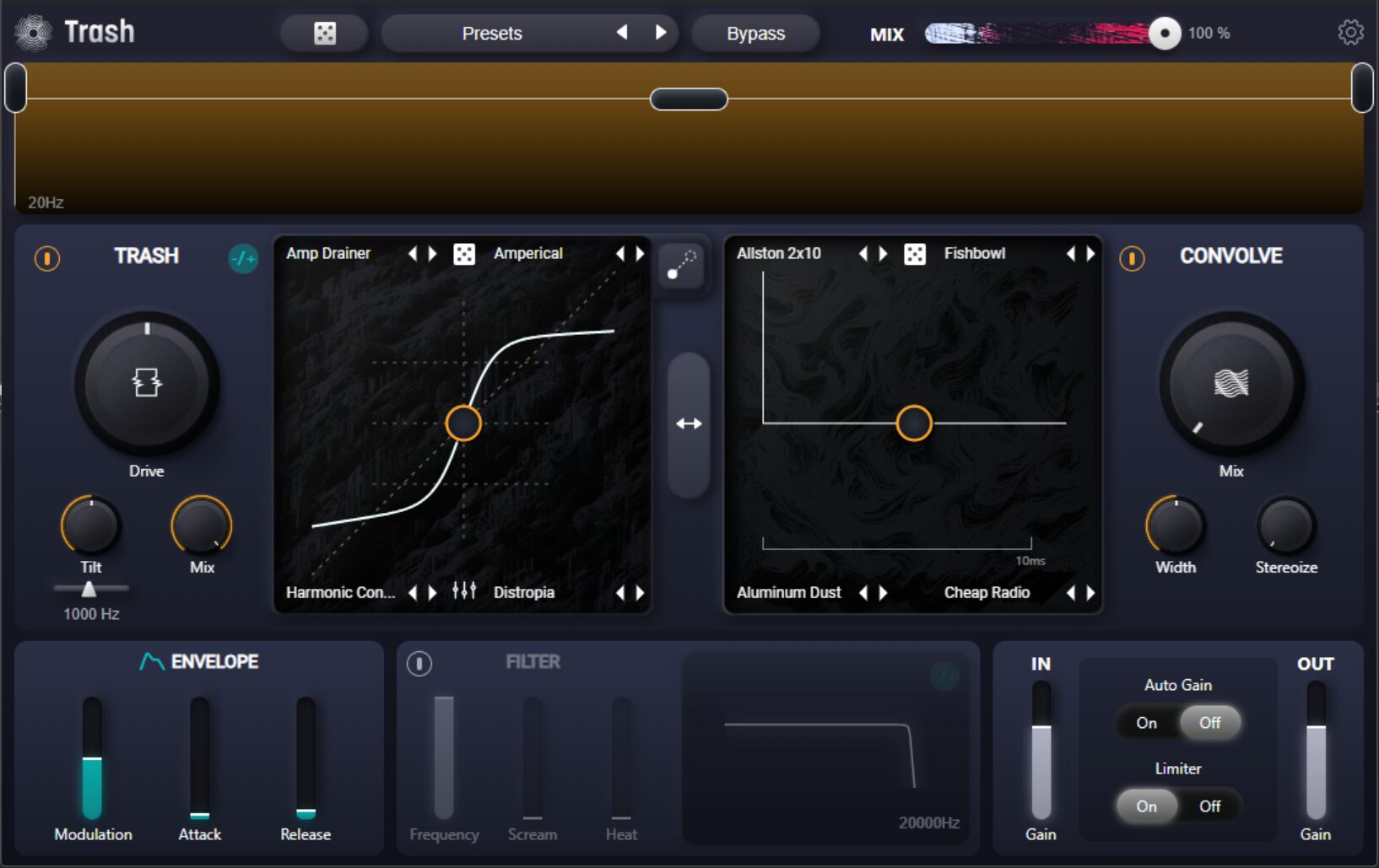
Task: Click the Convolve Mix knob wave icon
Action: tap(1231, 383)
